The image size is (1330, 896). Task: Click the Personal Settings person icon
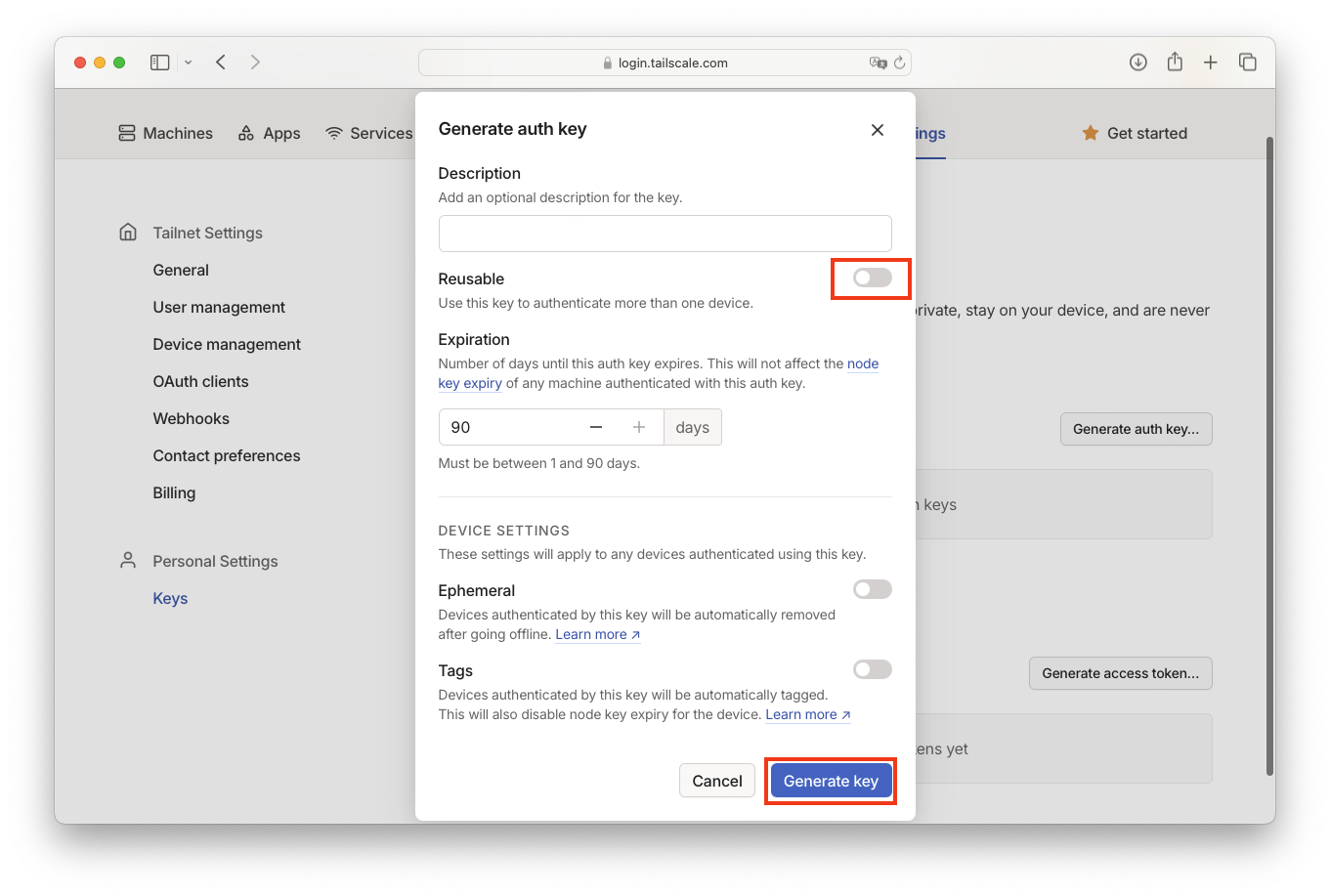128,561
